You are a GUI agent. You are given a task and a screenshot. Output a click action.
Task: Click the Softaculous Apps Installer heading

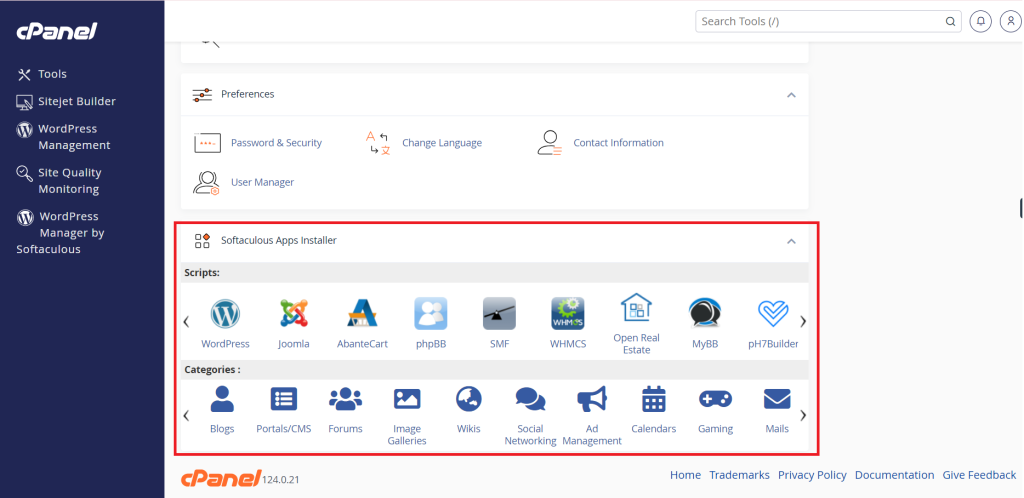(x=279, y=241)
